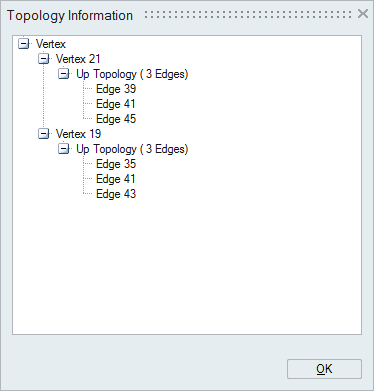Image resolution: width=374 pixels, height=391 pixels.
Task: Collapse the root Vertex node
Action: (x=23, y=44)
